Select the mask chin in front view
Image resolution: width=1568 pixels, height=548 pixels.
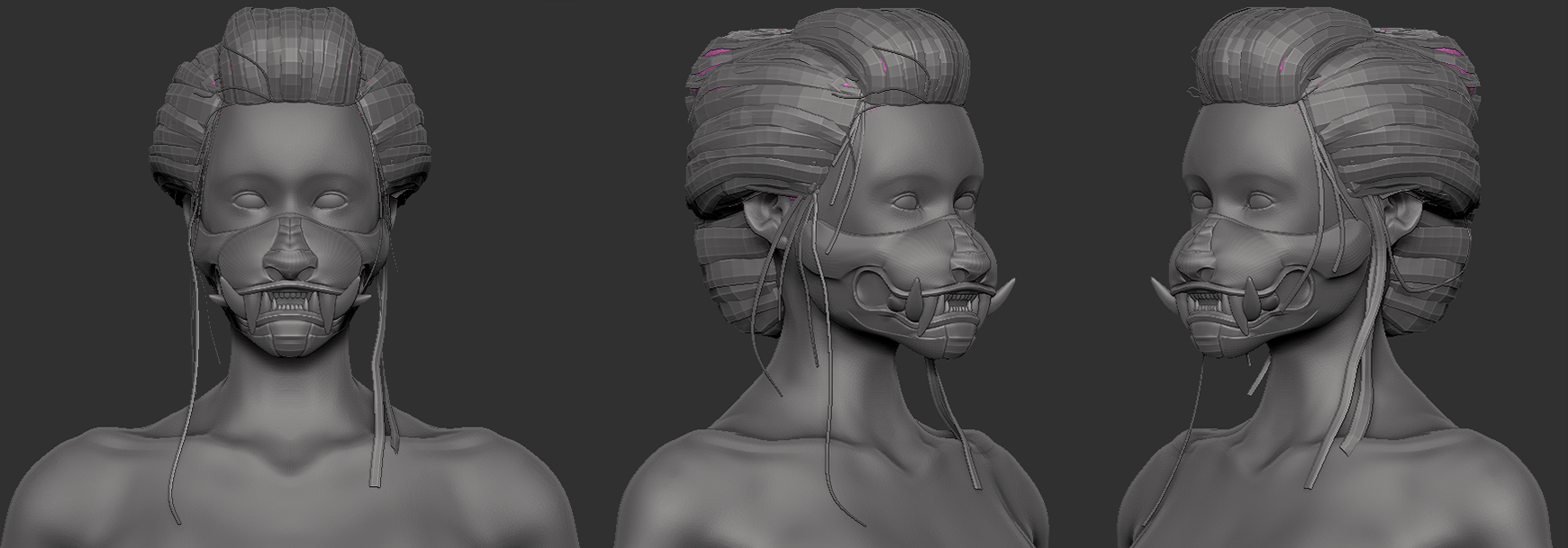[x=287, y=342]
